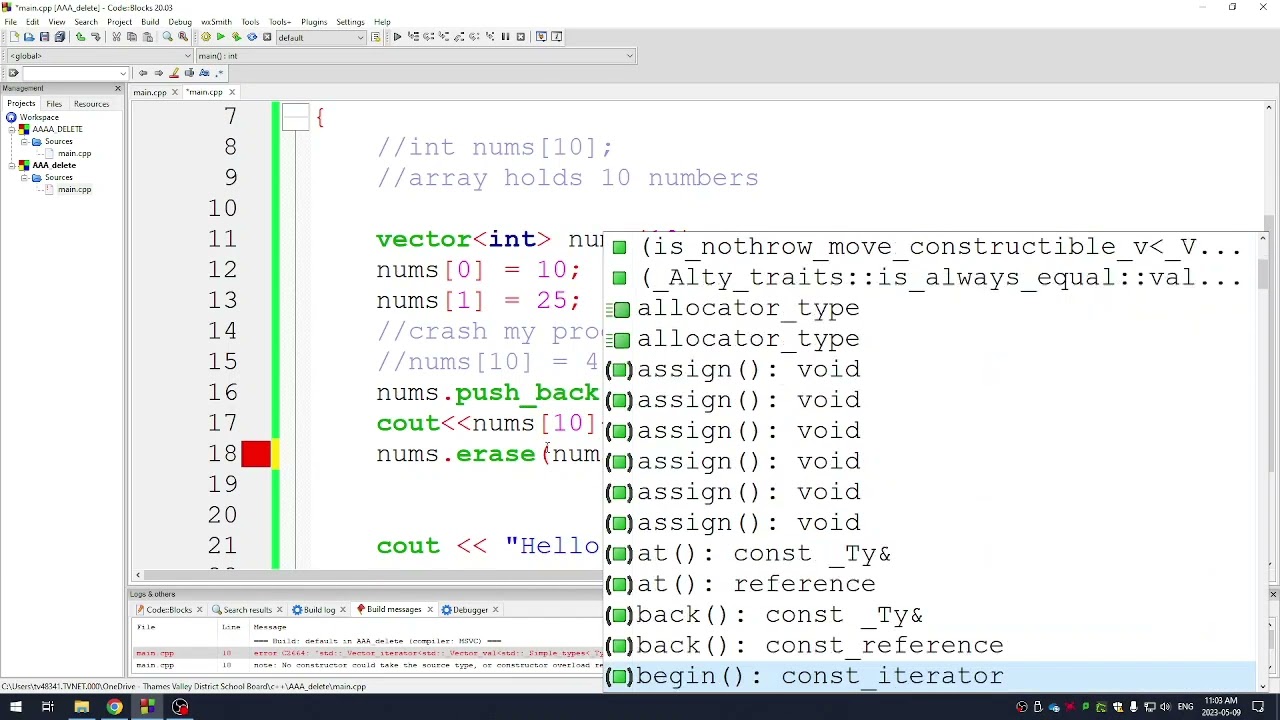Screen dimensions: 1280x720
Task: Collapse Sources folder under AAA_delete
Action: click(24, 177)
